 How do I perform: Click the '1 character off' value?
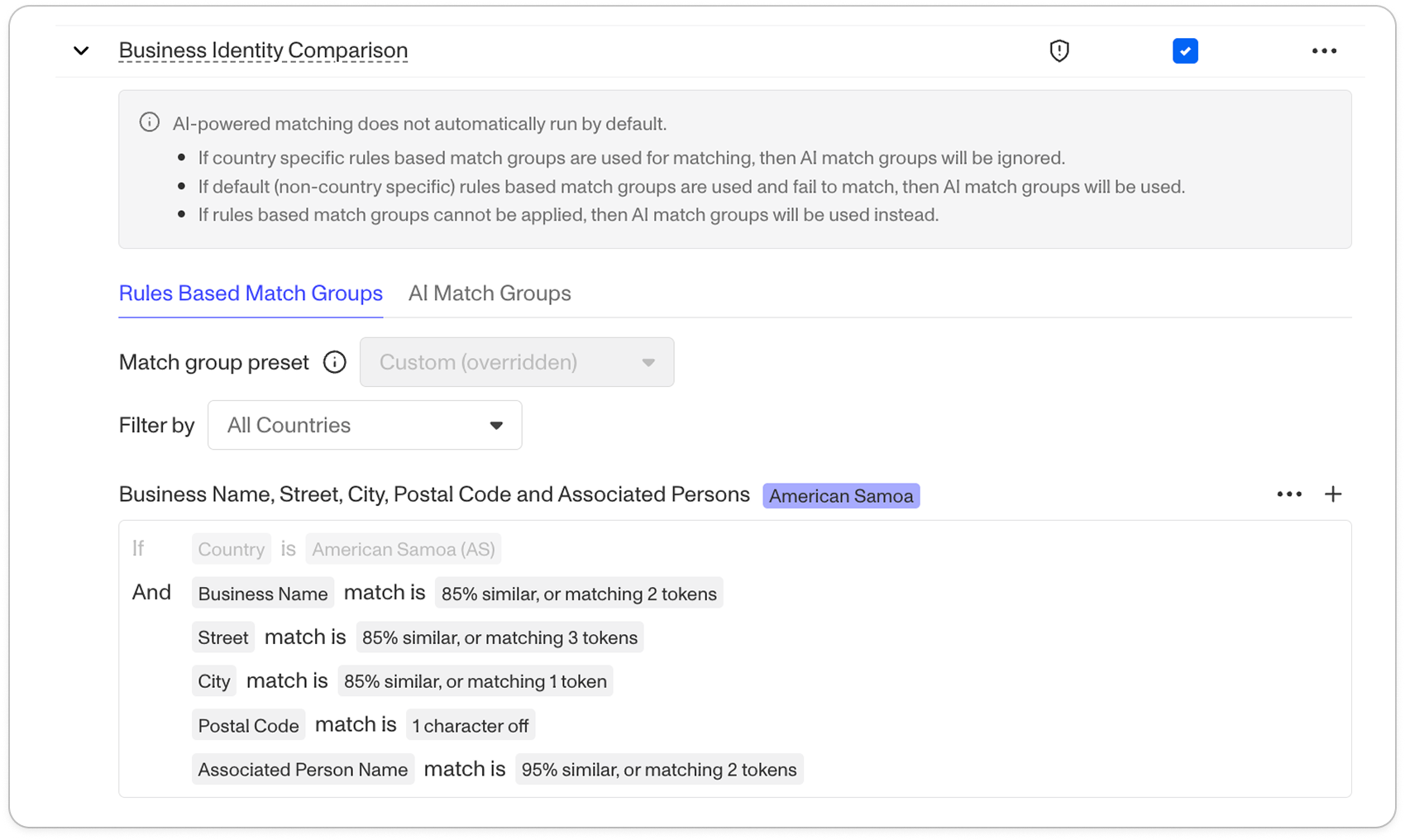[471, 725]
